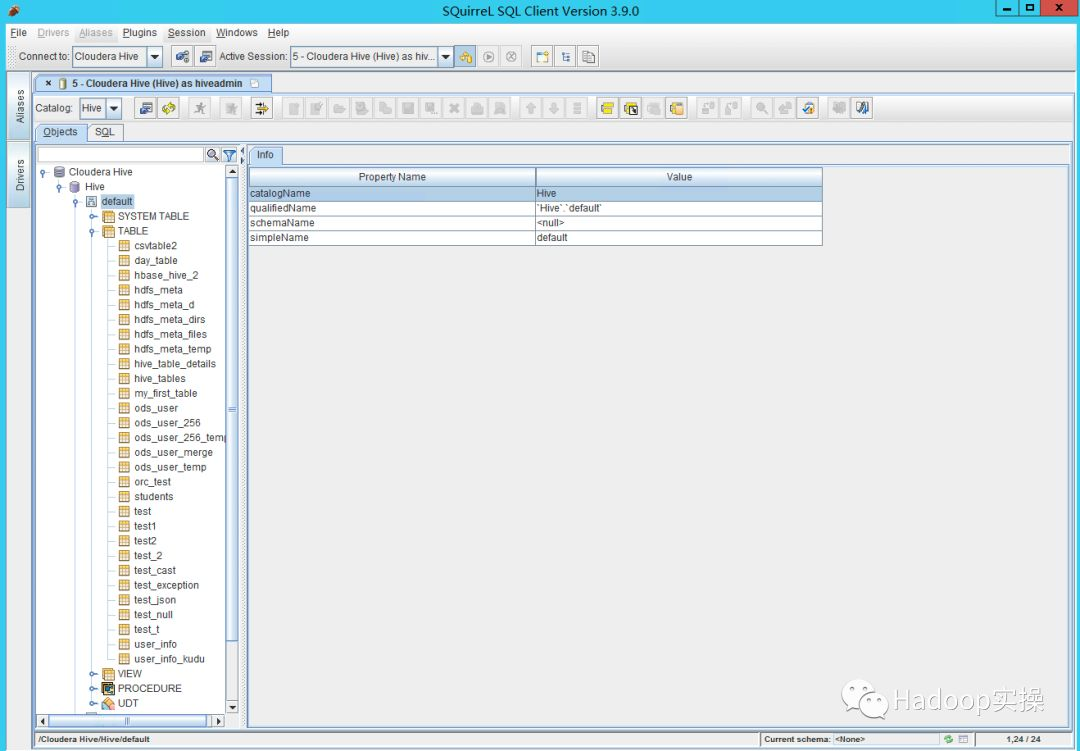Select the test_exception table

167,585
